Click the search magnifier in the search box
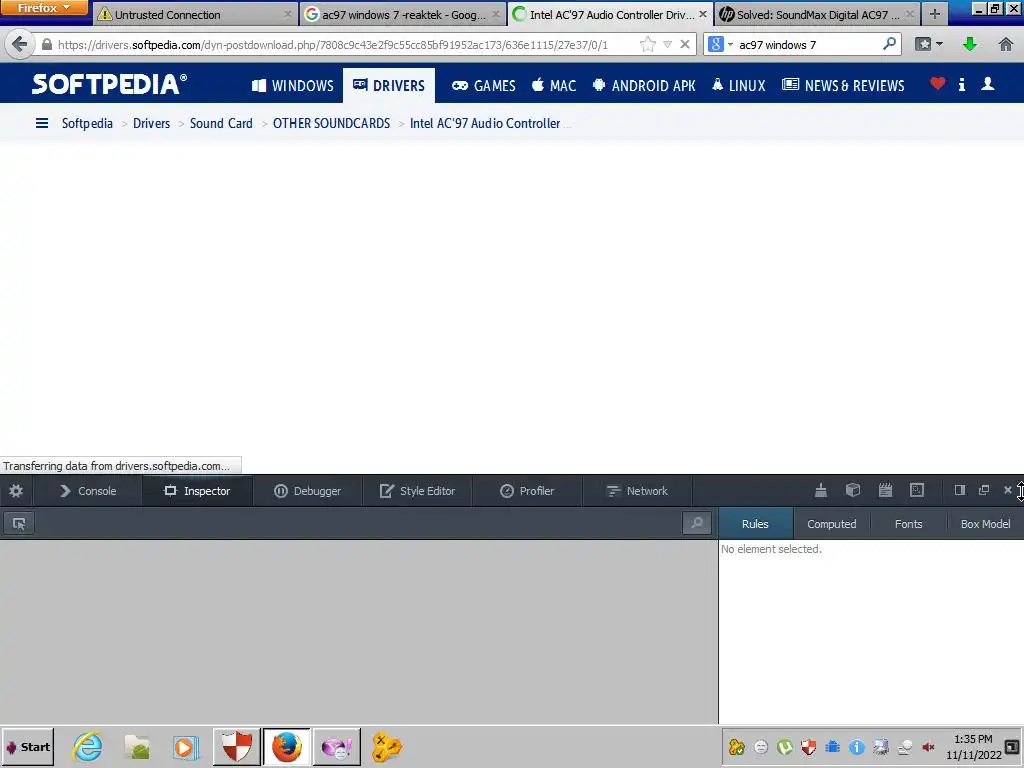Screen dimensions: 1024x768 point(889,44)
